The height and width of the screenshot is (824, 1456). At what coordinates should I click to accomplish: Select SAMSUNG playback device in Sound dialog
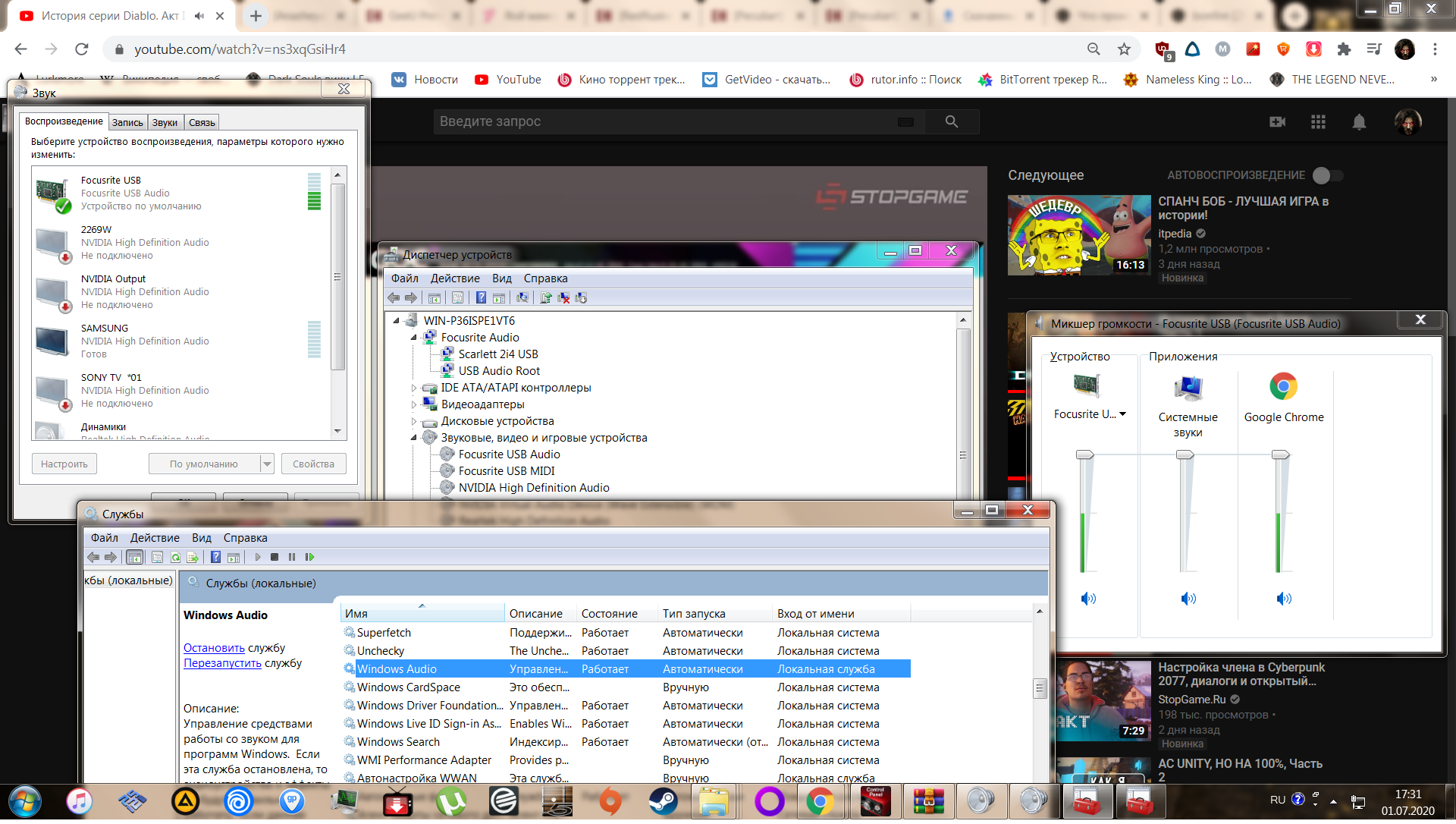tap(180, 341)
